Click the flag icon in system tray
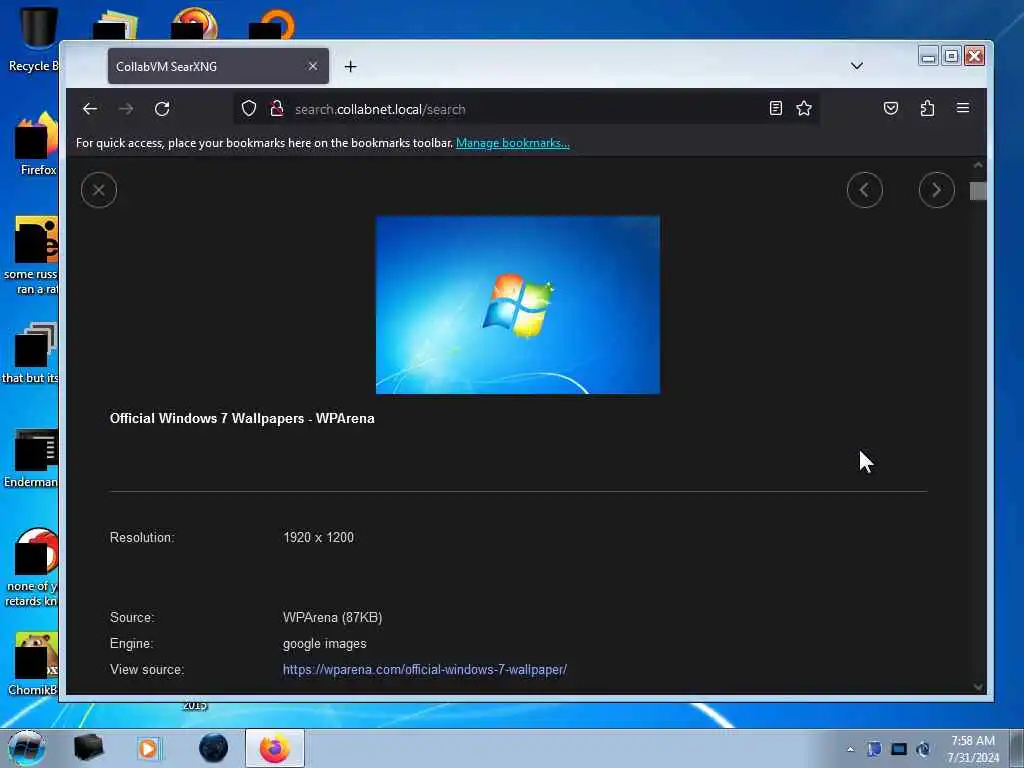1024x768 pixels. (x=874, y=749)
